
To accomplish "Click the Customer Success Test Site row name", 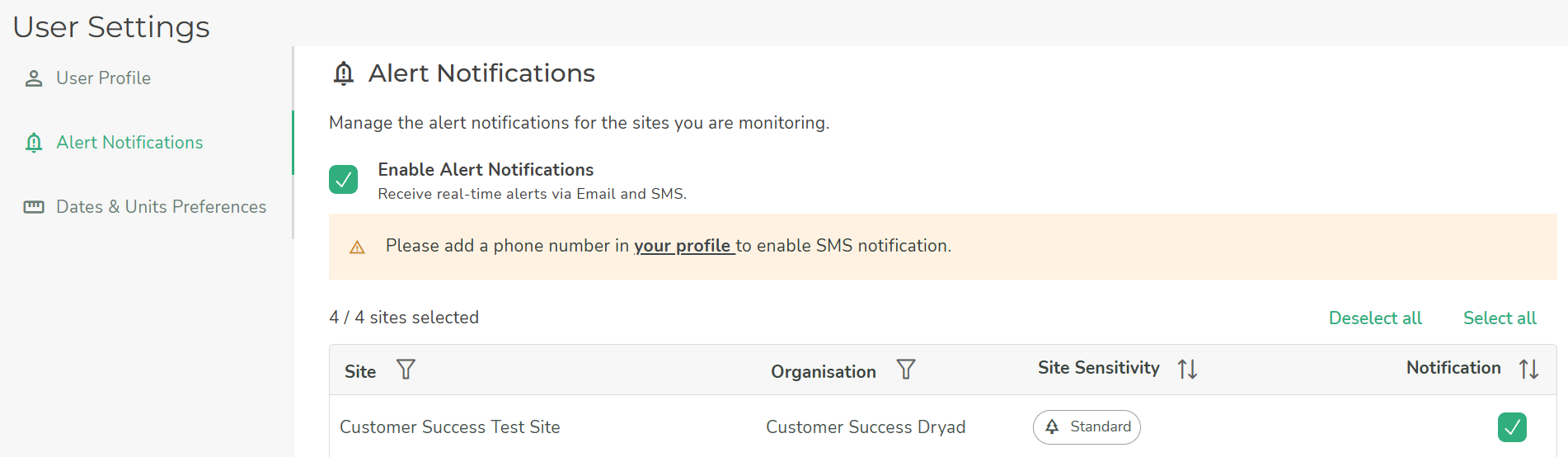I will pyautogui.click(x=450, y=427).
